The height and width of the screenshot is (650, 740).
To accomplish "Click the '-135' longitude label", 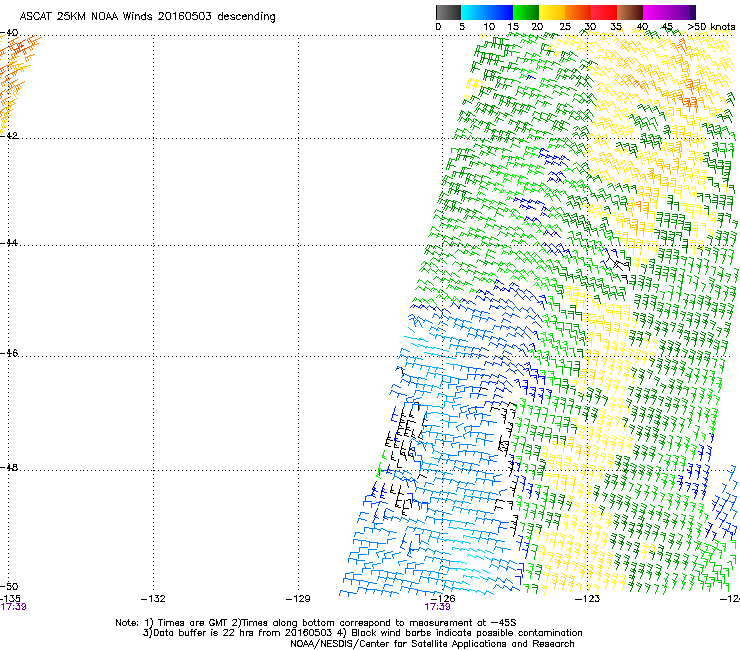I will tap(10, 599).
